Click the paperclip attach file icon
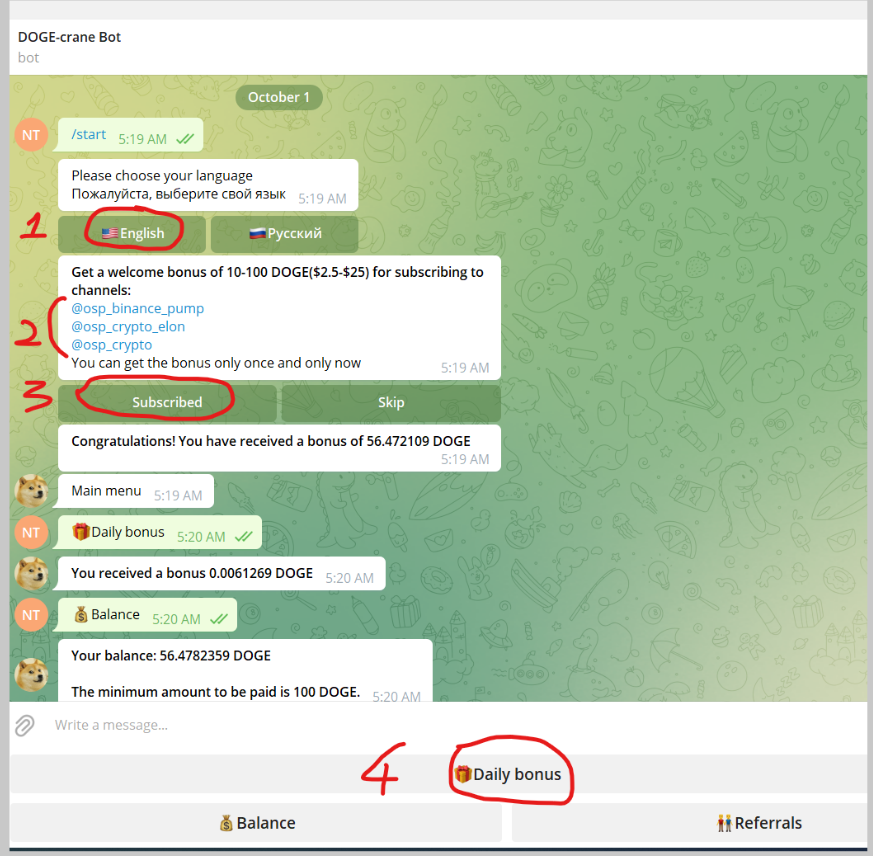This screenshot has width=873, height=856. point(24,725)
